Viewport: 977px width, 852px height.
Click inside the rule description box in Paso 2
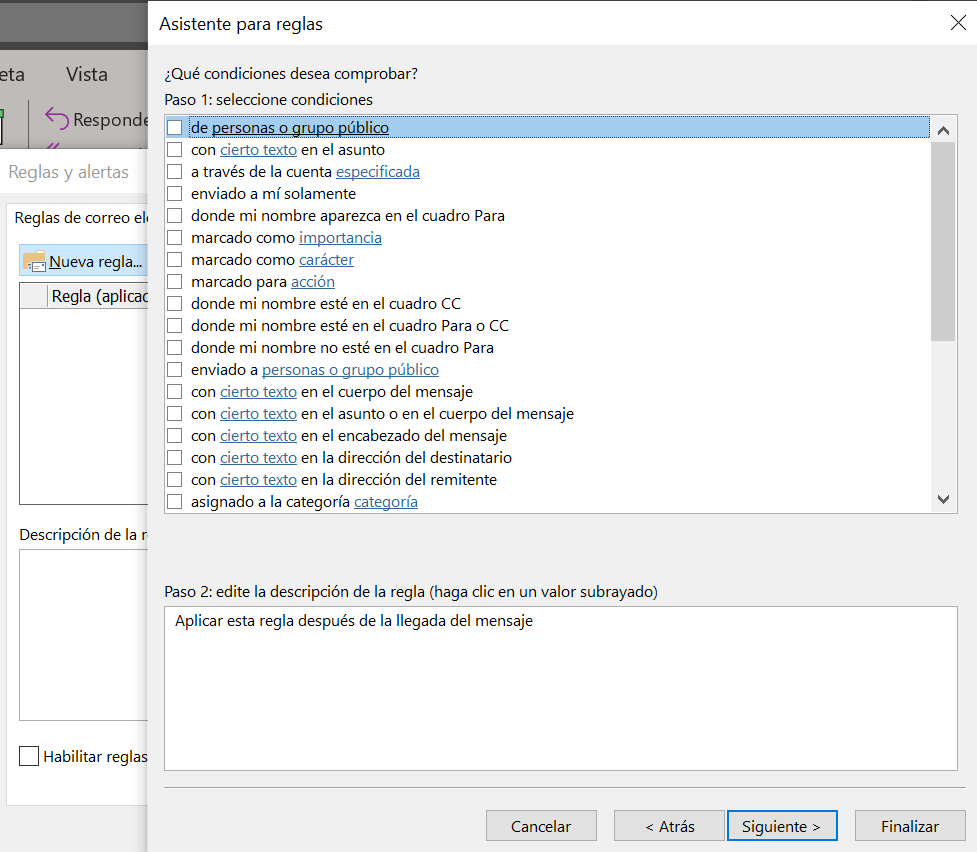coord(561,688)
